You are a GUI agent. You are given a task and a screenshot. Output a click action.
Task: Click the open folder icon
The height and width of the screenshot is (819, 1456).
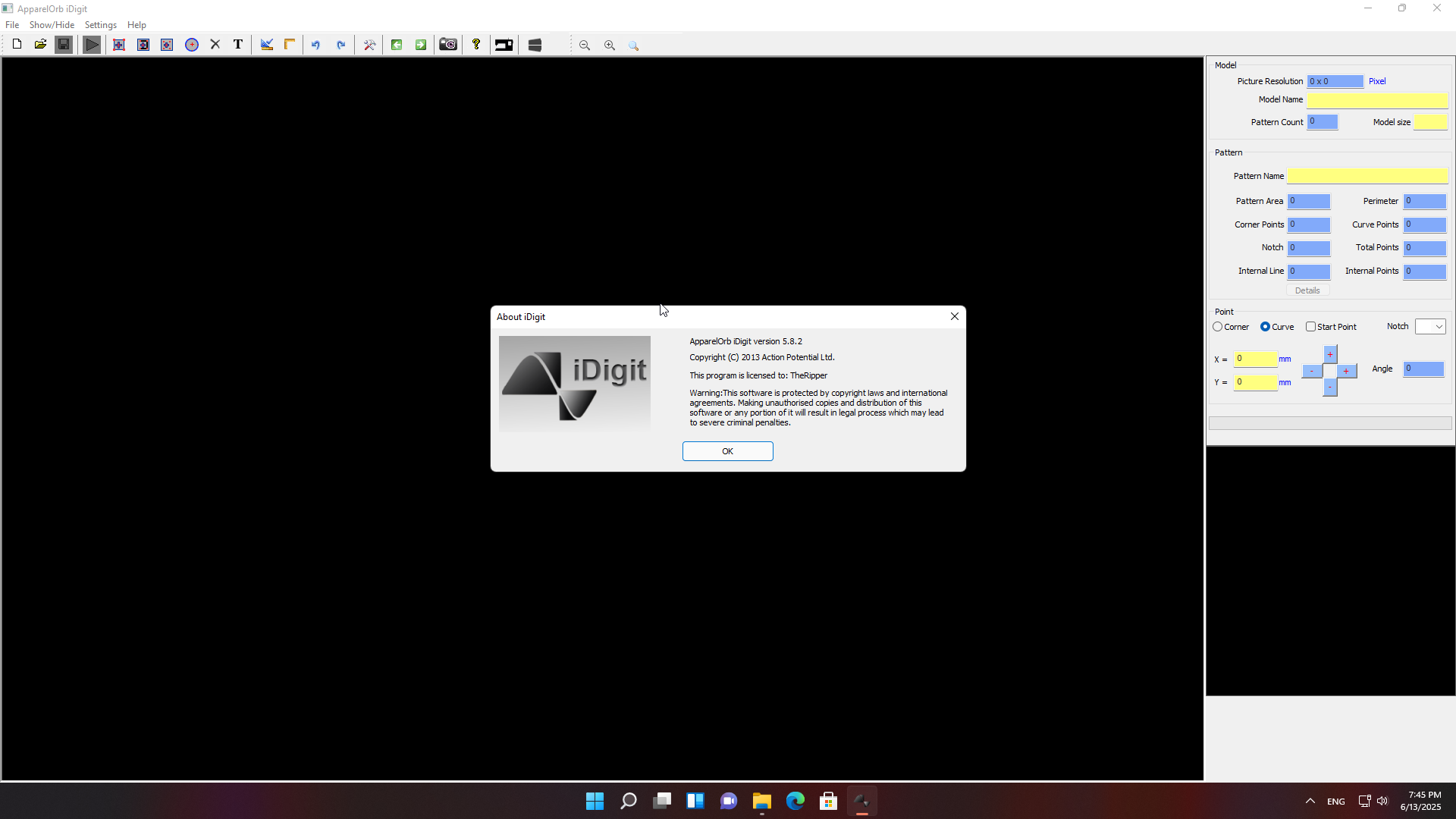point(40,45)
